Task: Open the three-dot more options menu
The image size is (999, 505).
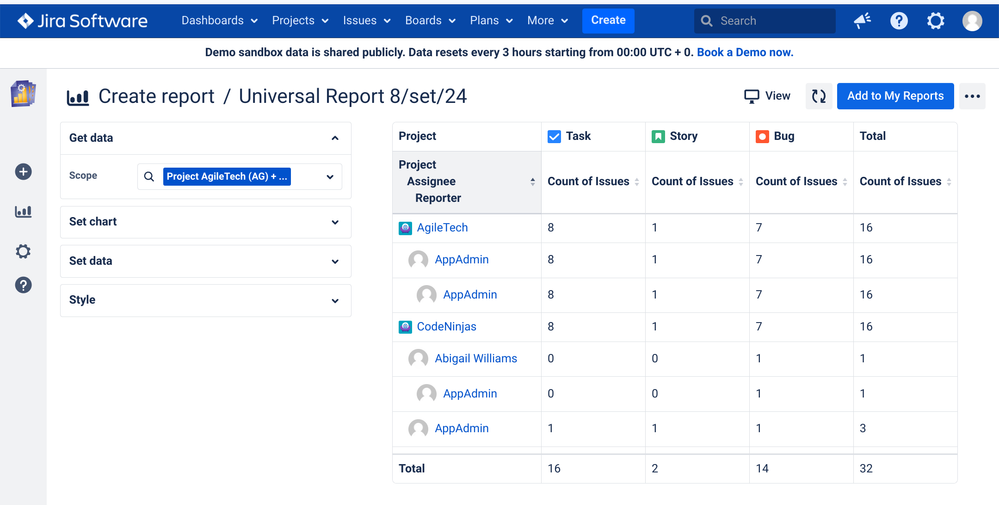Action: pos(972,96)
